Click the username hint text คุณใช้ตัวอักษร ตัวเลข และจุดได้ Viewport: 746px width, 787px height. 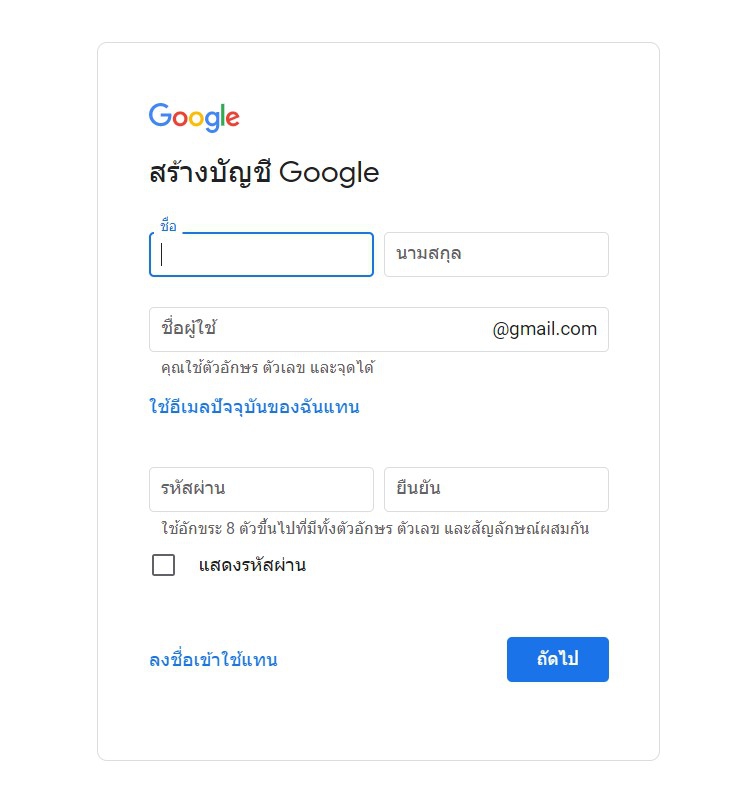click(267, 368)
